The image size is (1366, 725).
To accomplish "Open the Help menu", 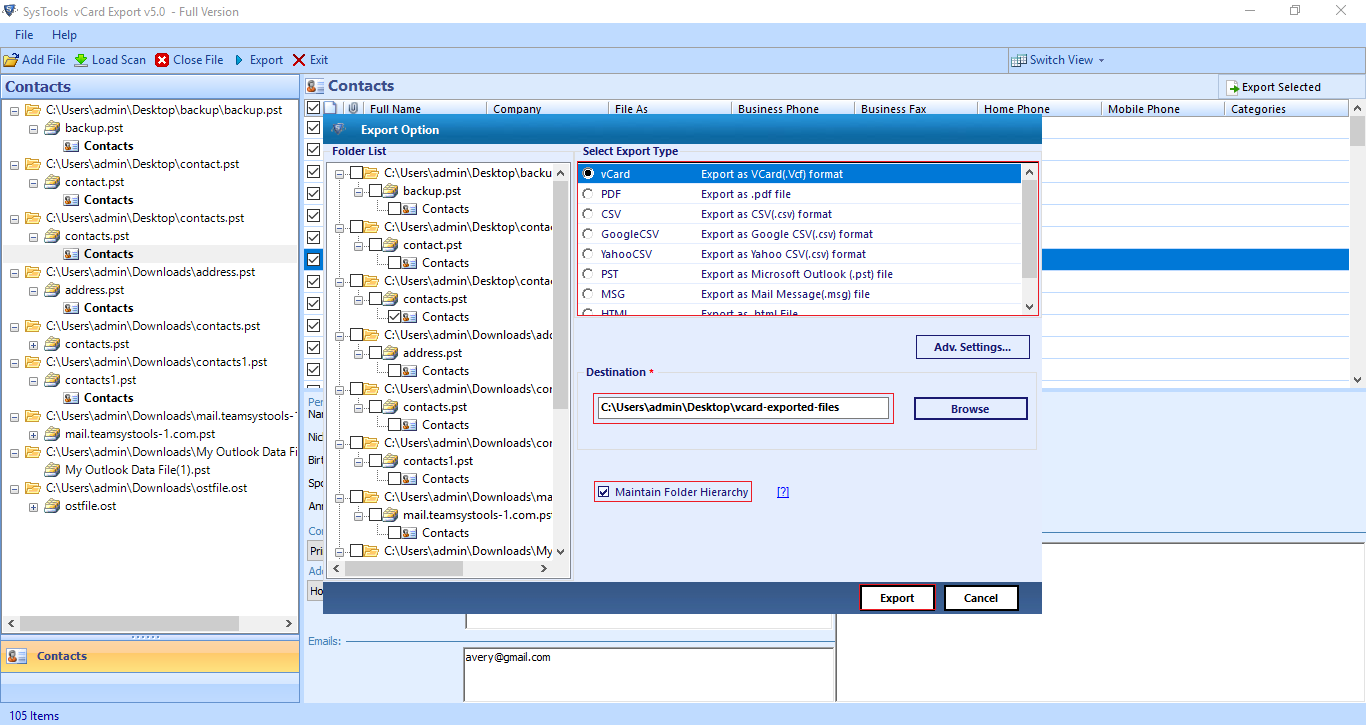I will (x=64, y=35).
